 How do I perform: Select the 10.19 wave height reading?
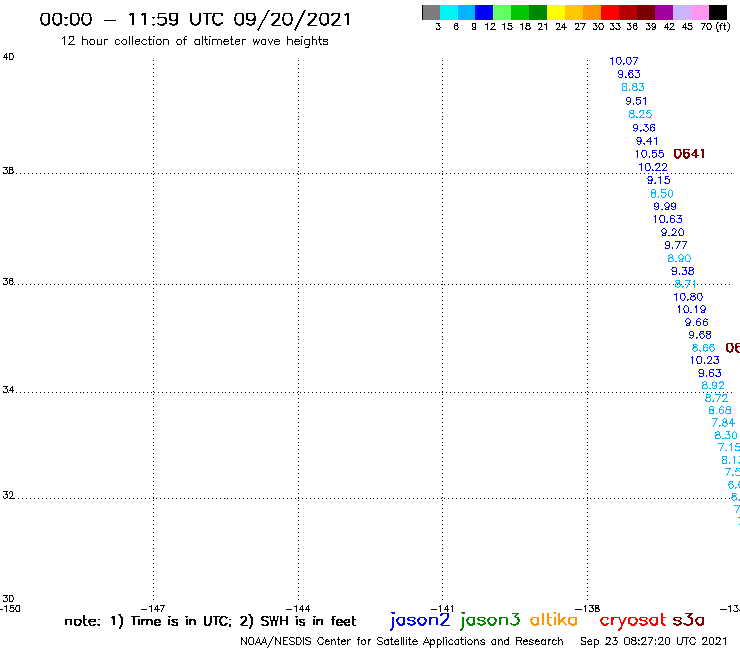click(x=691, y=309)
